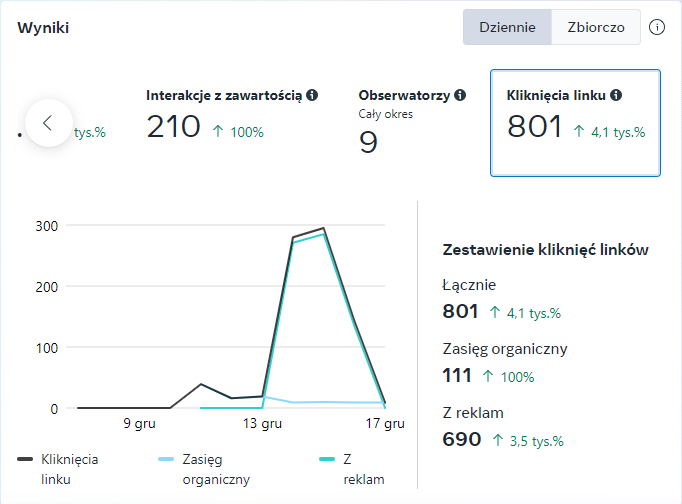This screenshot has width=682, height=504.
Task: Click info icon next to Interakcje z zawartością
Action: point(312,95)
